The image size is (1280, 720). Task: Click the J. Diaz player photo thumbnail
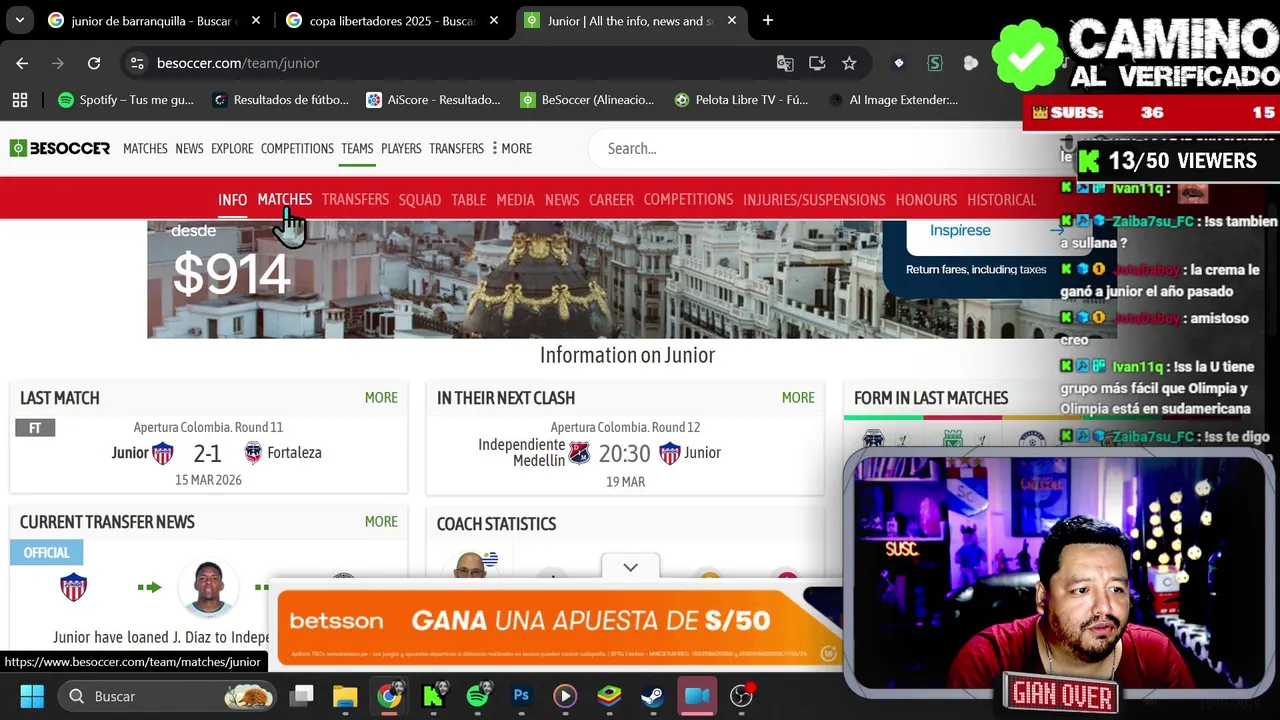click(208, 589)
